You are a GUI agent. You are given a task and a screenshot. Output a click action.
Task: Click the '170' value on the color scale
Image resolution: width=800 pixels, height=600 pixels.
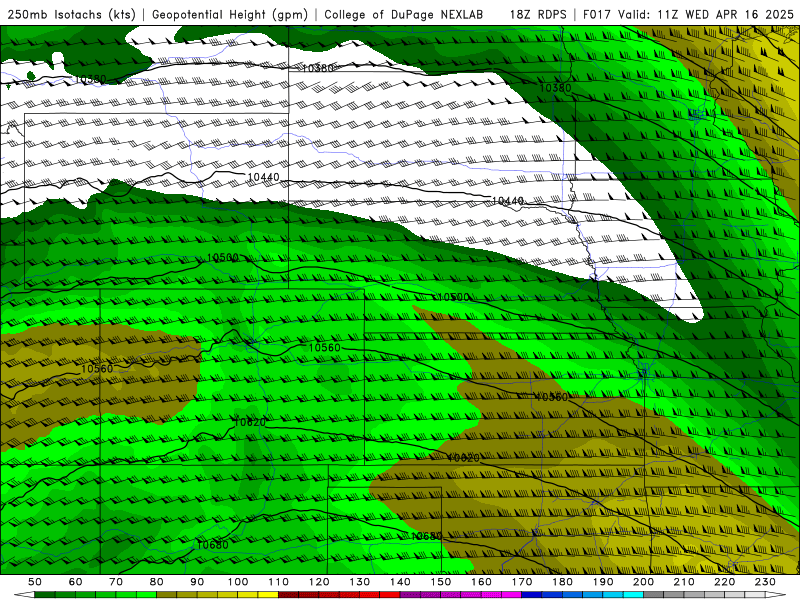(522, 582)
